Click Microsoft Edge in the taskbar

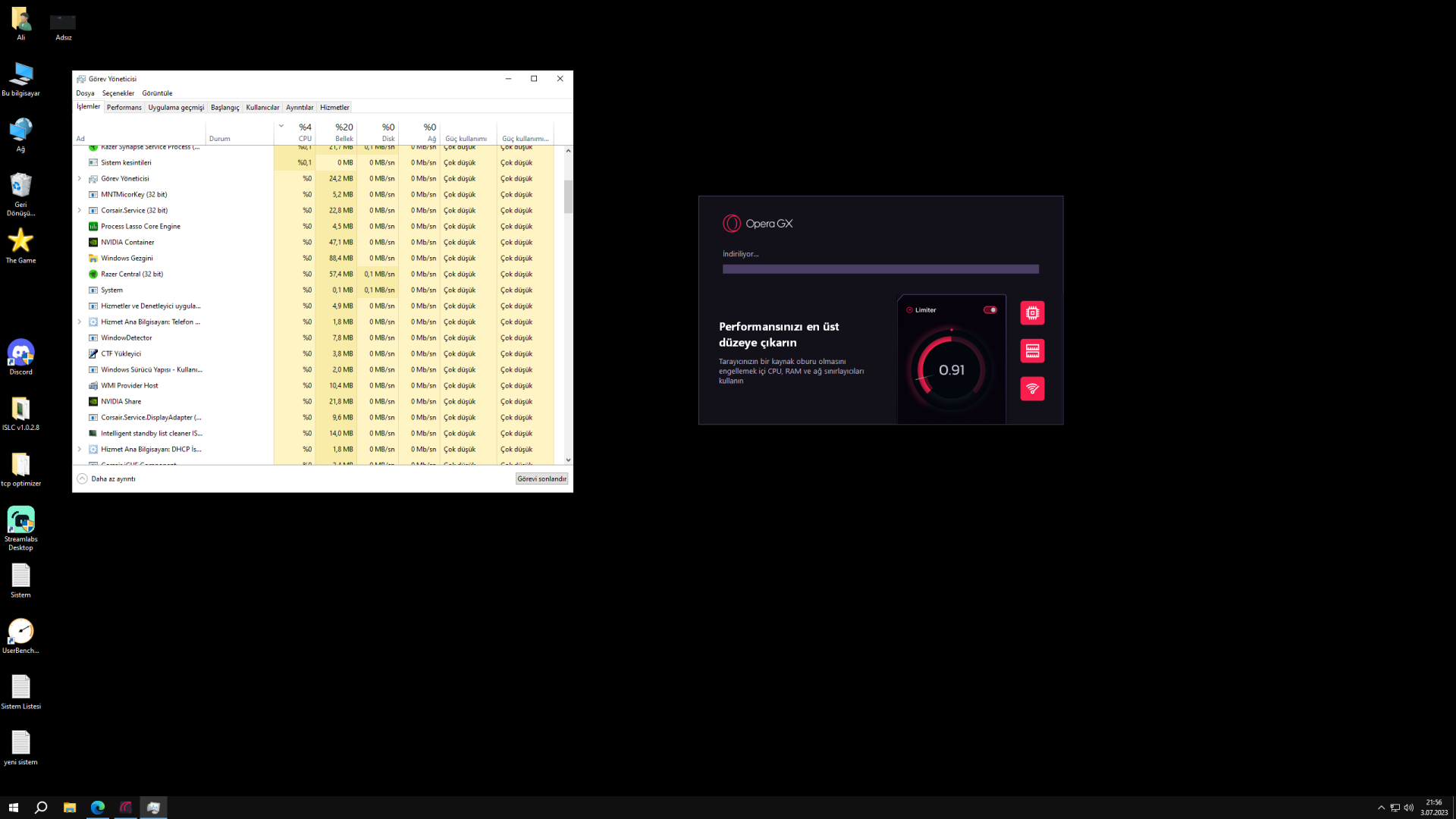tap(98, 808)
